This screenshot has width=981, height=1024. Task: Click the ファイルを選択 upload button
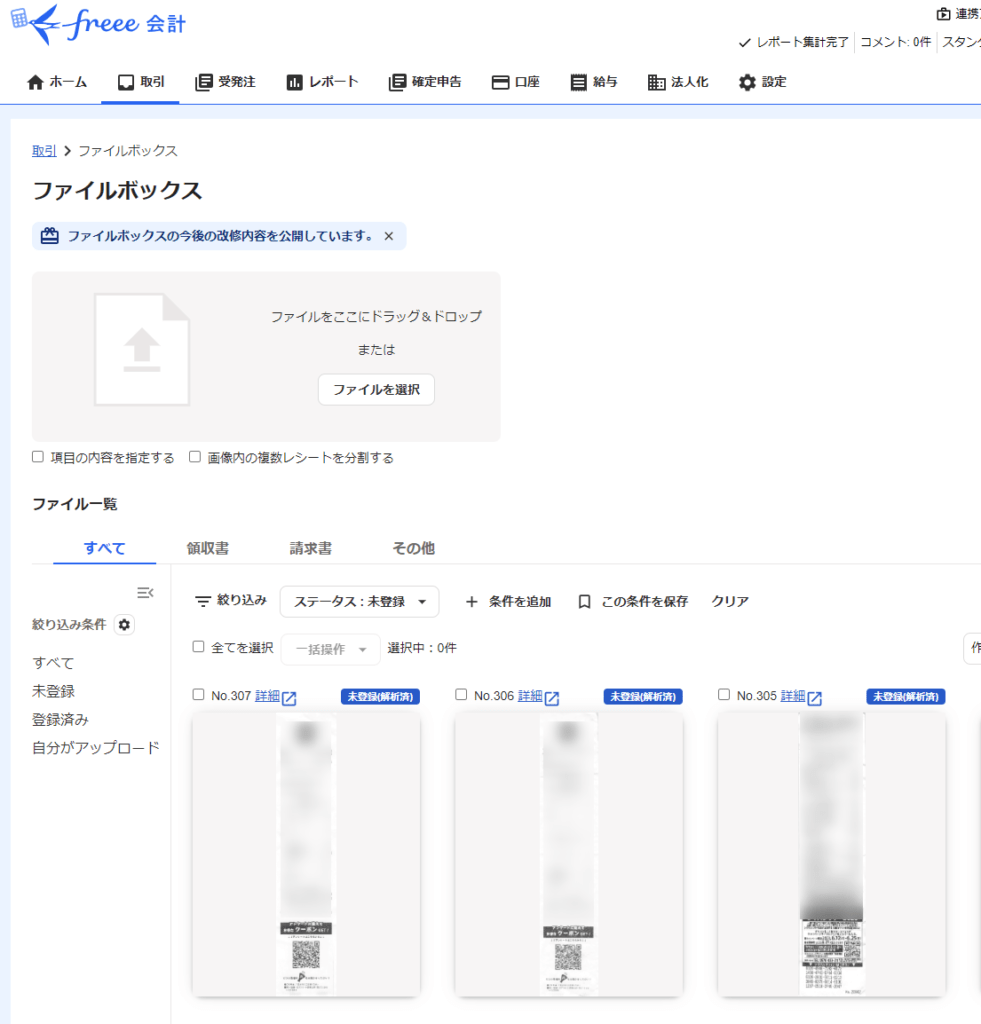tap(376, 390)
